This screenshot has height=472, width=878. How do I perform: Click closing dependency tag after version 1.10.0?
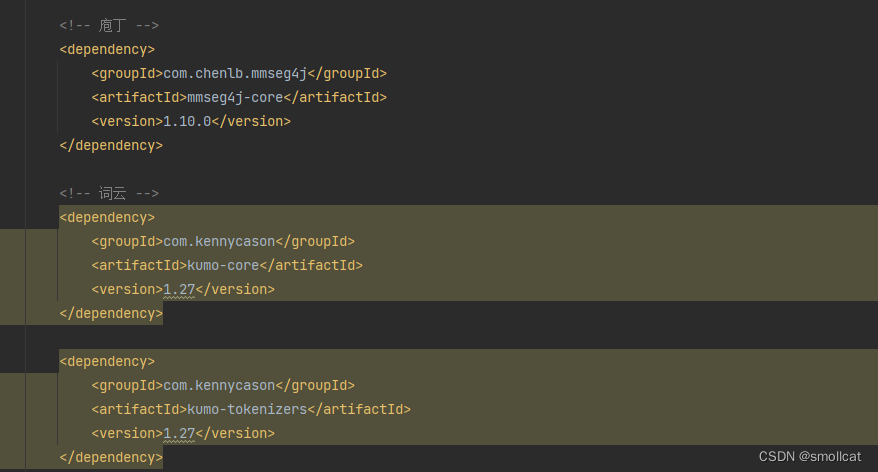pos(111,146)
